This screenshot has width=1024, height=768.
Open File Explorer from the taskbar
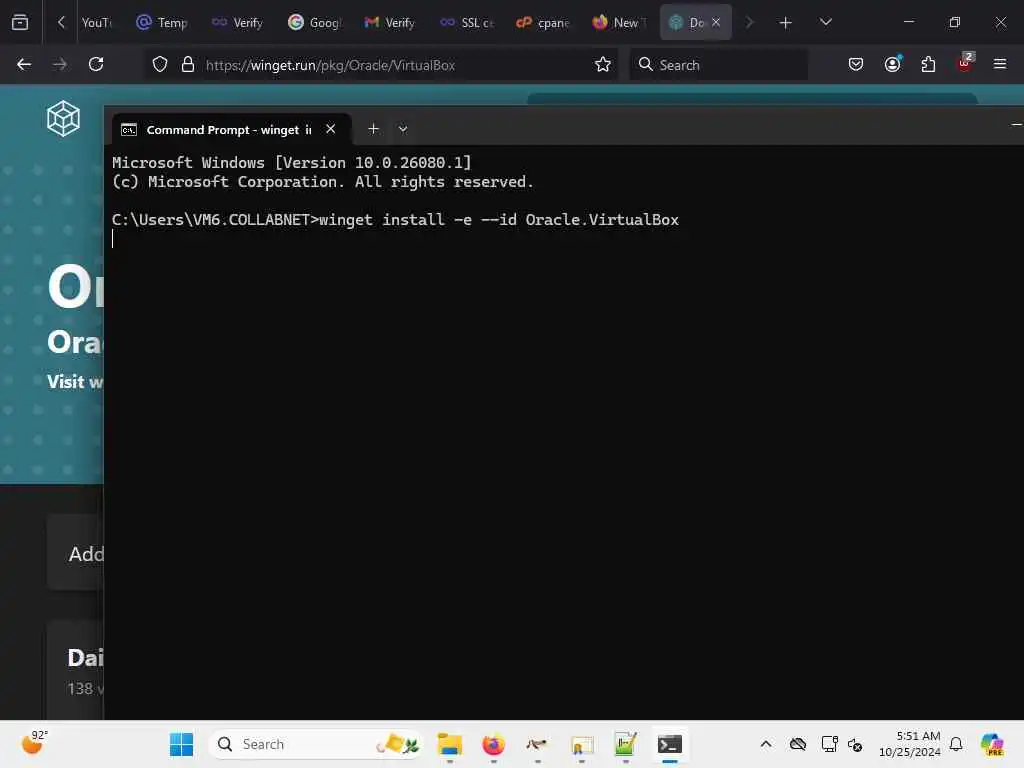click(x=449, y=744)
